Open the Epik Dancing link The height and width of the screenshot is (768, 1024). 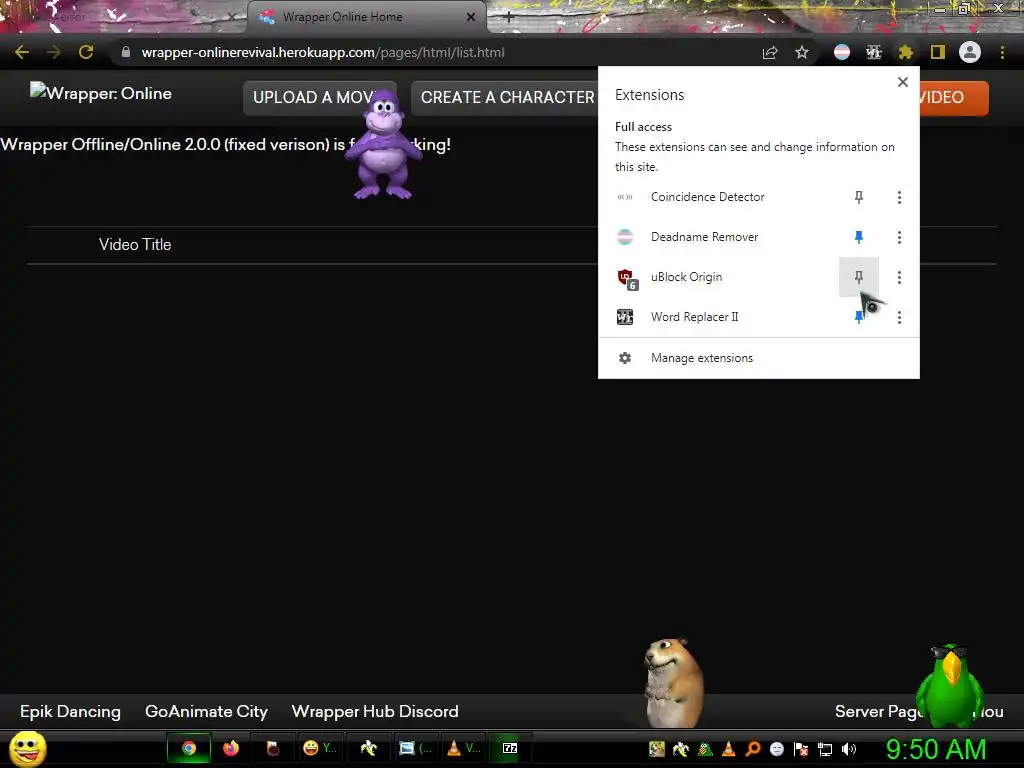coord(71,711)
